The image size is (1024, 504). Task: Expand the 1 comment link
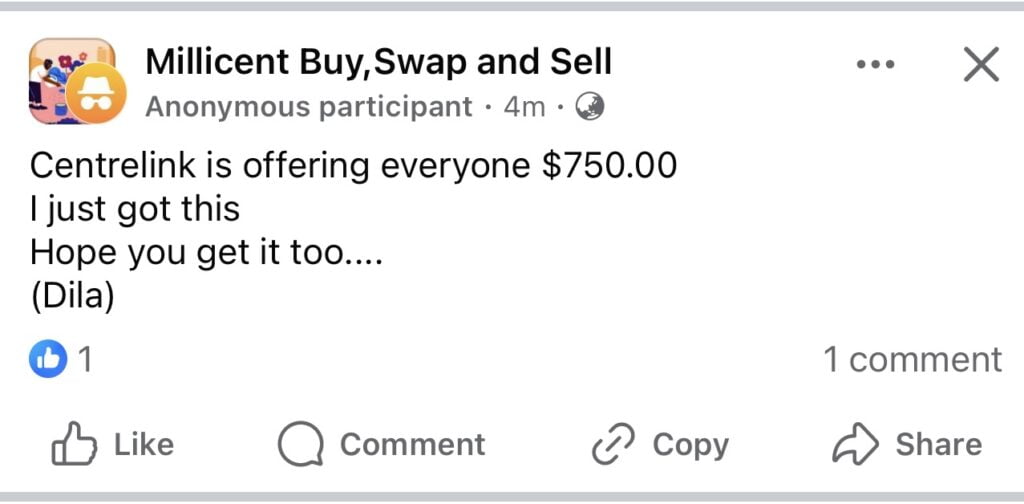coord(912,359)
